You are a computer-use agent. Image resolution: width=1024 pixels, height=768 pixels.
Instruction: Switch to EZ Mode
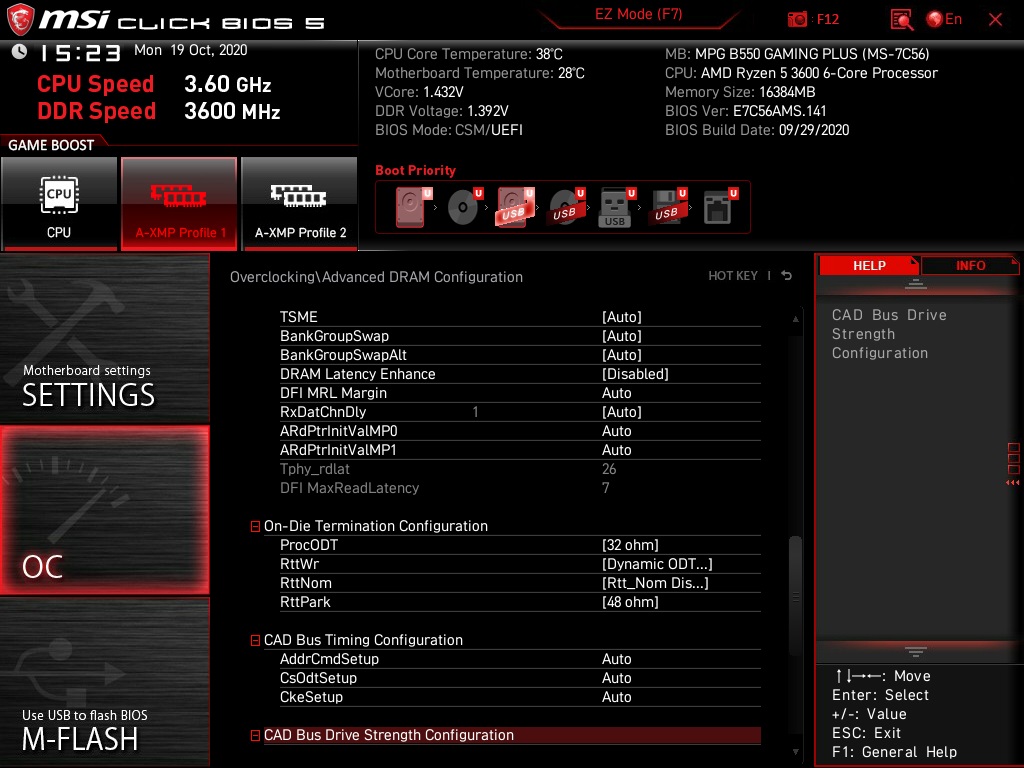(639, 15)
